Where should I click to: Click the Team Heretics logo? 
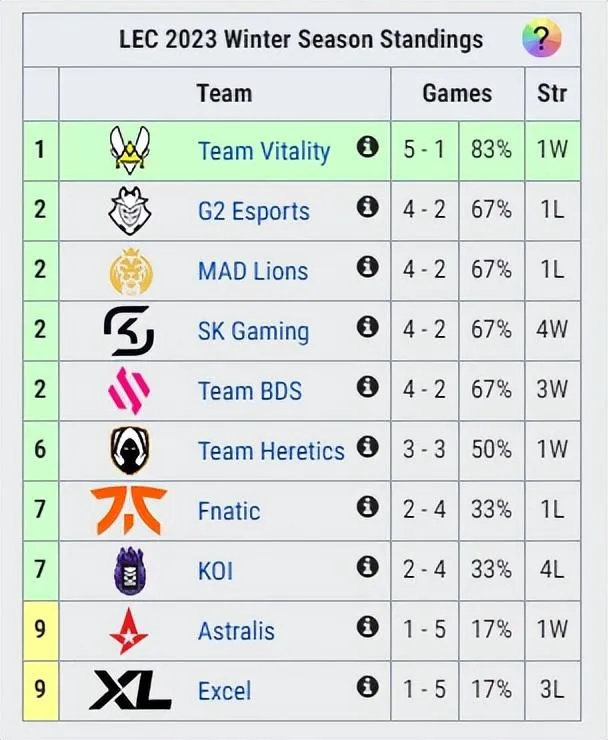tap(130, 450)
